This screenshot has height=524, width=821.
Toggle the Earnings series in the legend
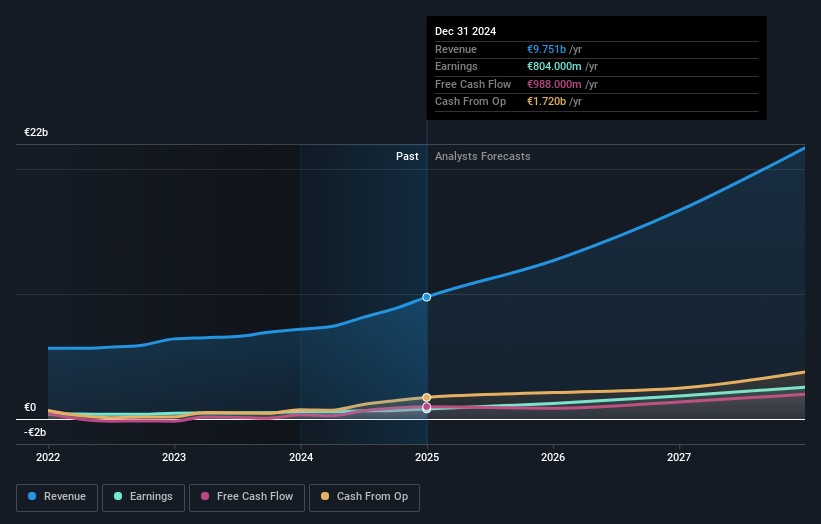(x=143, y=497)
